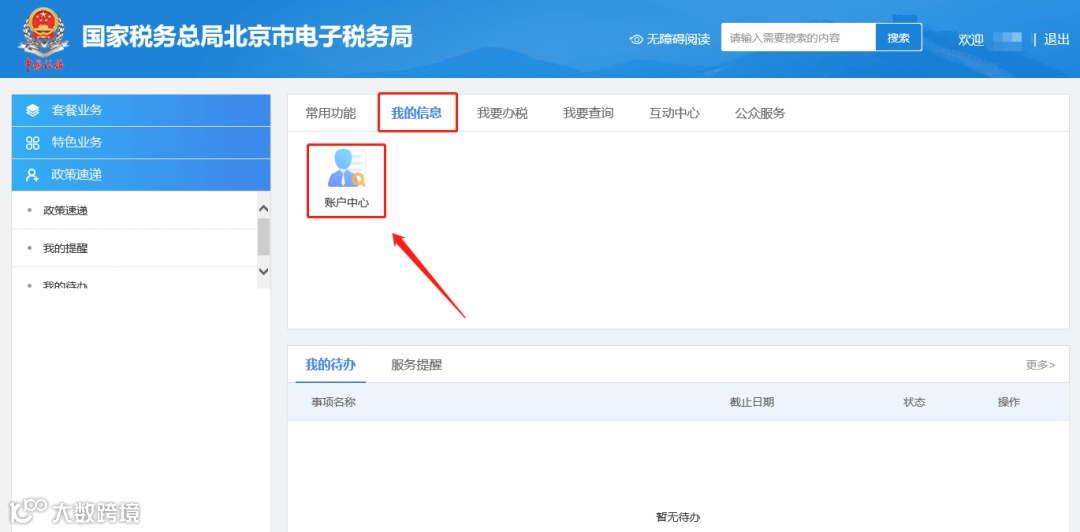
Task: Click the 事项名称 column header
Action: (333, 402)
